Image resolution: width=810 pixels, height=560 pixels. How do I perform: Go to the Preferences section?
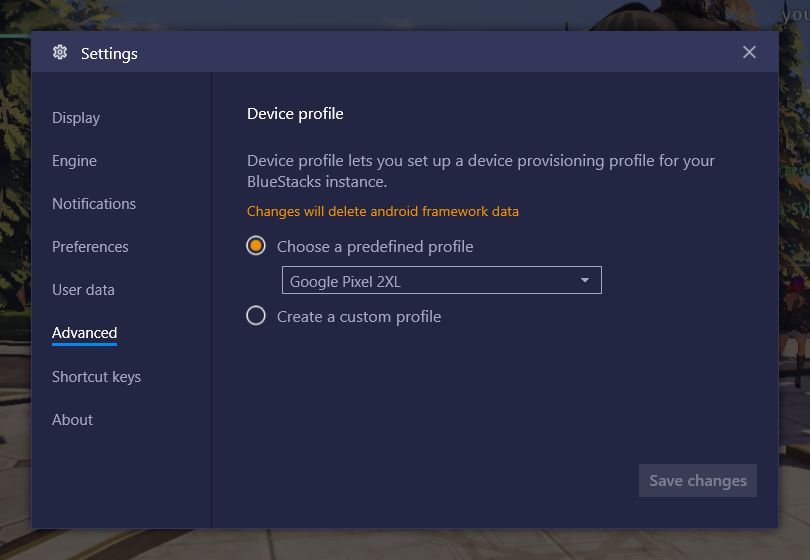click(90, 246)
